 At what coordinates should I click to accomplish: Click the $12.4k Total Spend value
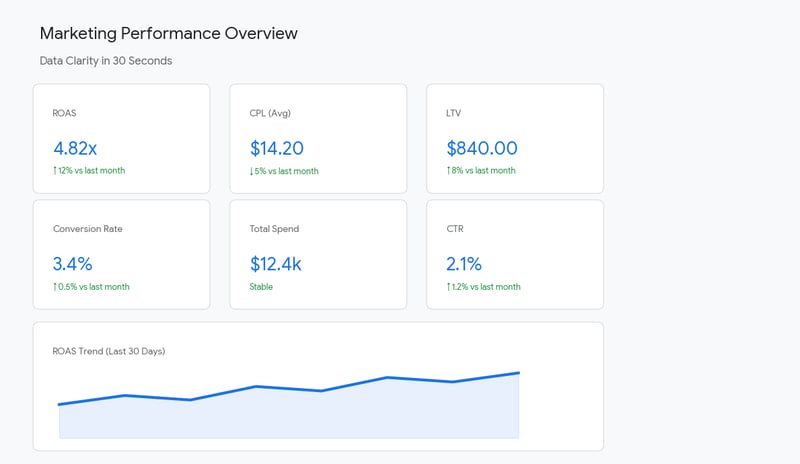[x=275, y=264]
